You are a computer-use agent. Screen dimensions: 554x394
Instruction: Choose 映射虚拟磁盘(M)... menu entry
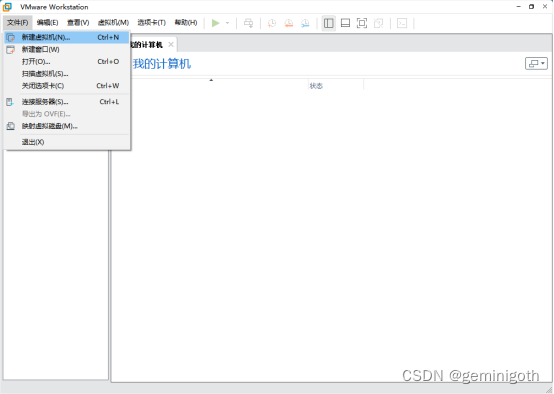pos(67,126)
